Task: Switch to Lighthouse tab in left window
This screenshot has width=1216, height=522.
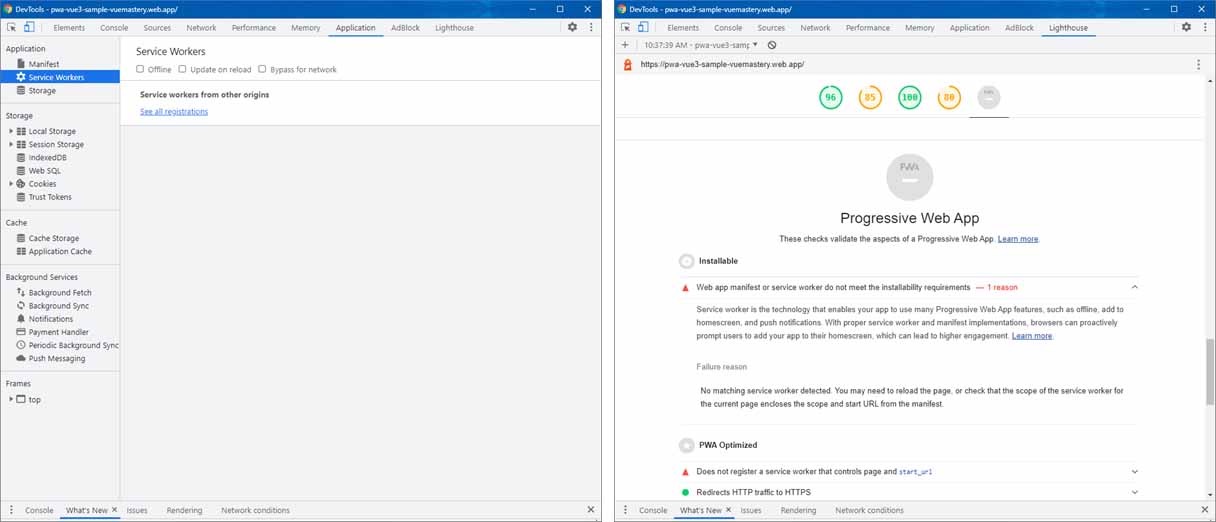Action: tap(454, 28)
